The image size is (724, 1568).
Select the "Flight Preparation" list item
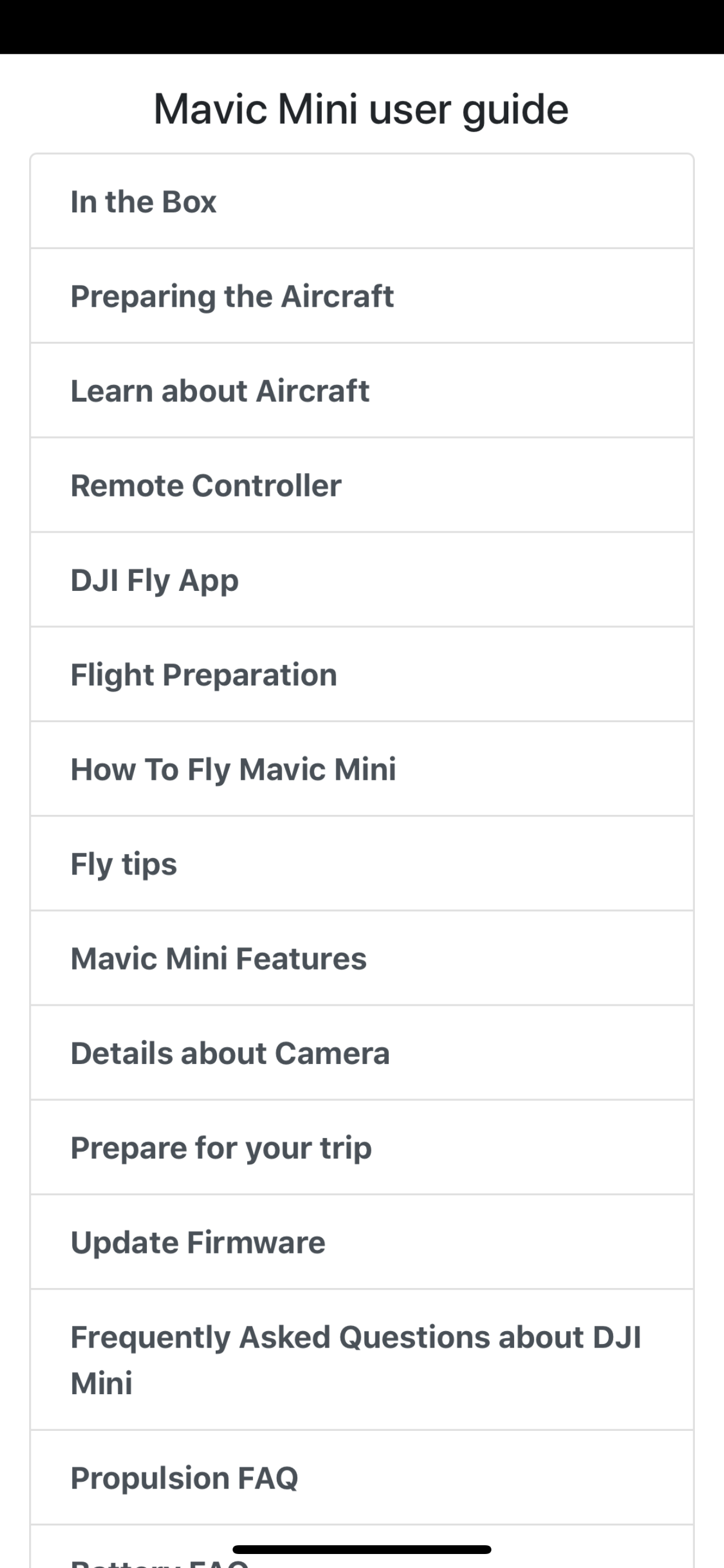click(x=361, y=674)
